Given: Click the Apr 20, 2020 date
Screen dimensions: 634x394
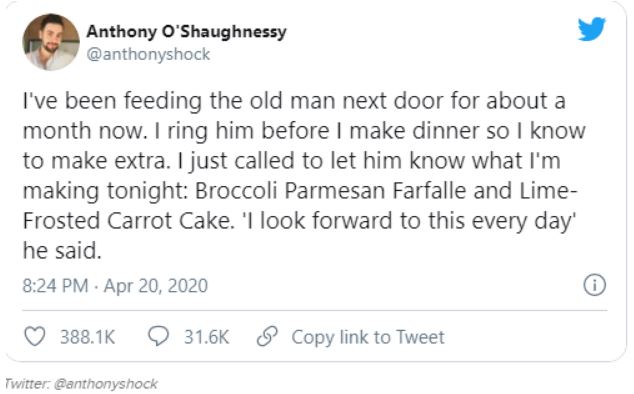Looking at the screenshot, I should 156,286.
